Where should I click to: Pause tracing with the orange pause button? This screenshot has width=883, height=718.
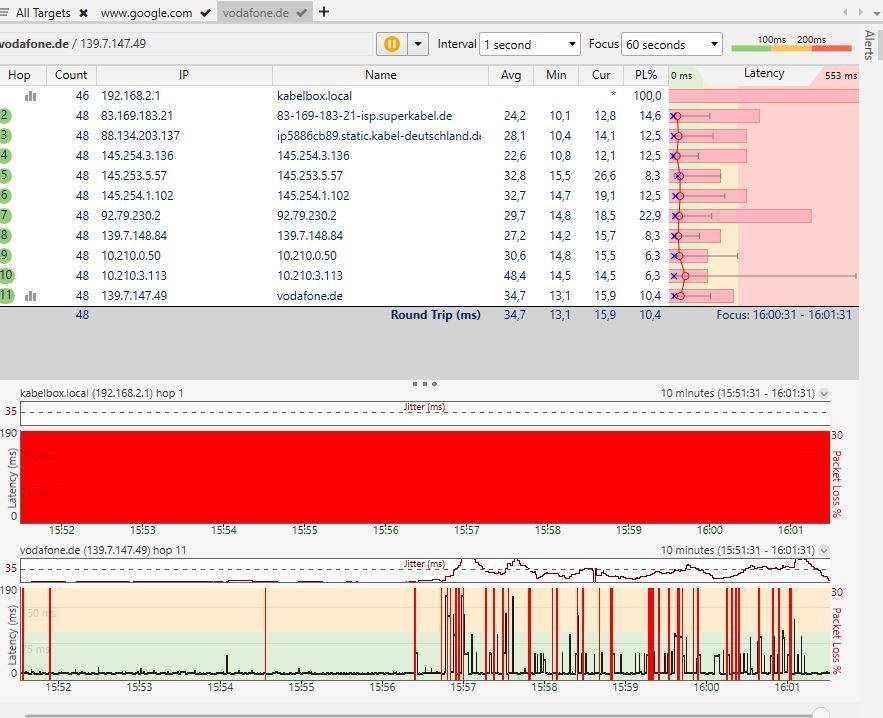392,44
